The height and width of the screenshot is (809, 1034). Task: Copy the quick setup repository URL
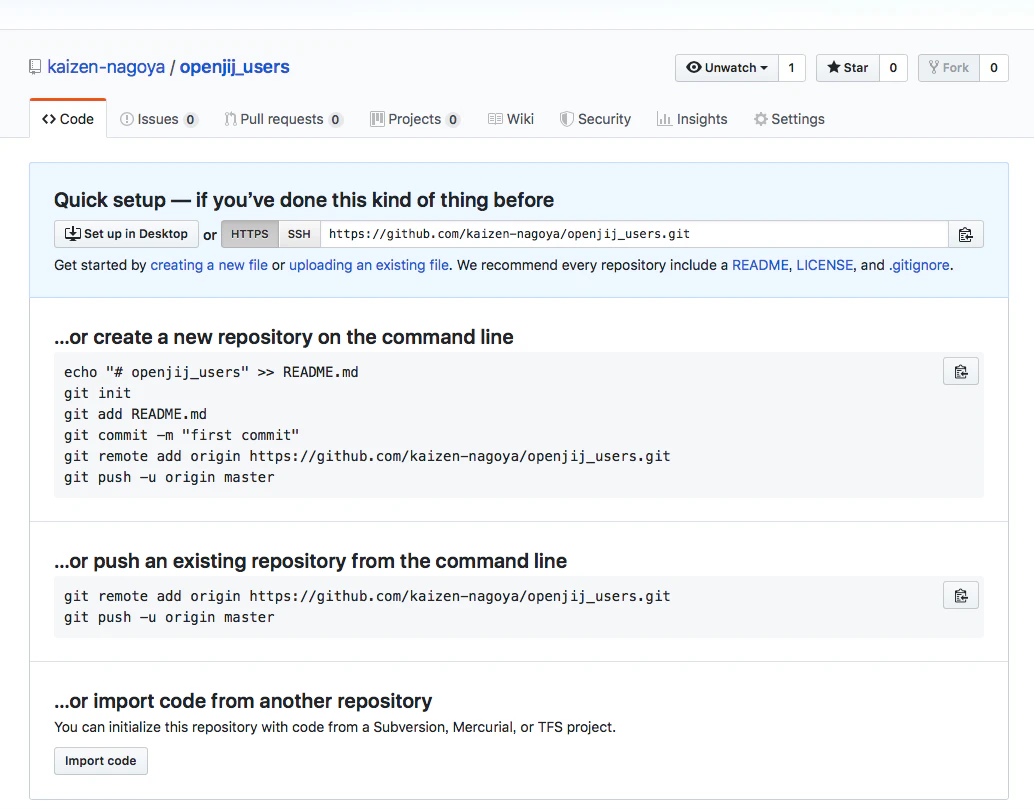(x=965, y=234)
